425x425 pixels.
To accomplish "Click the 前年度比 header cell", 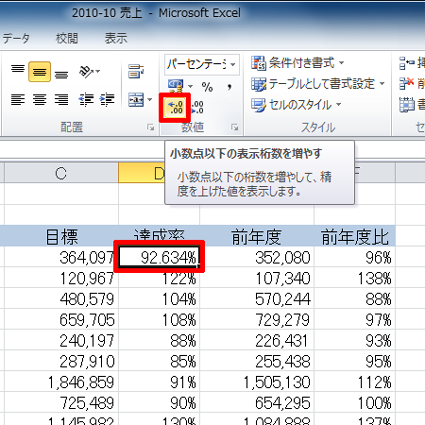I will click(x=355, y=236).
